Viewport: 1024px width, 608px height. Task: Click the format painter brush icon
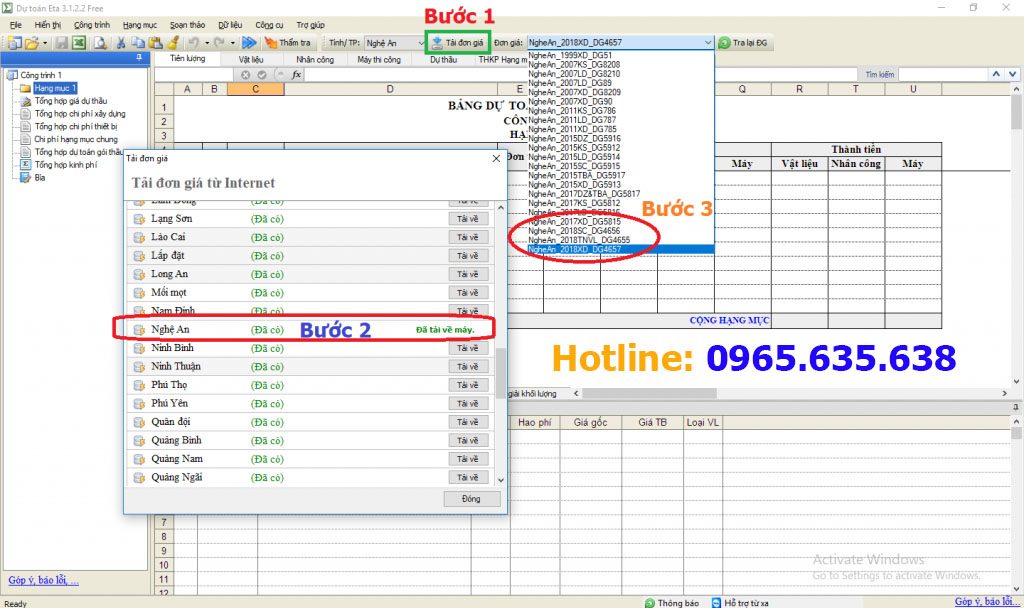pos(173,43)
